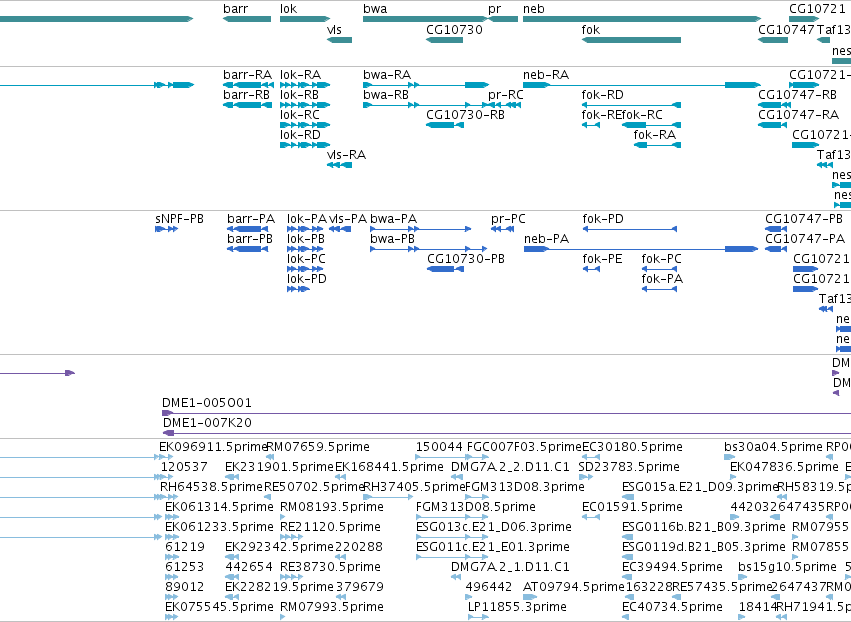This screenshot has height=622, width=851.
Task: Select the lok gene arrow glyph
Action: point(305,19)
